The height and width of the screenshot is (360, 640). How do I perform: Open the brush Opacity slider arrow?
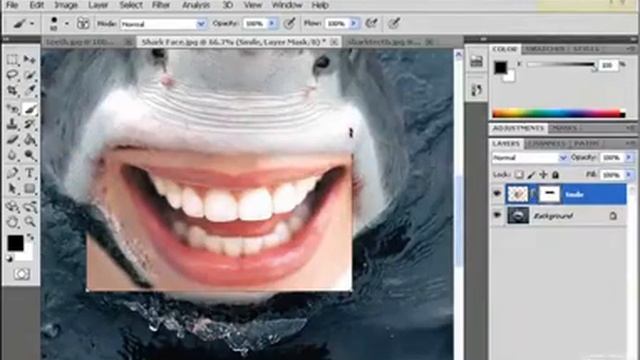(272, 24)
